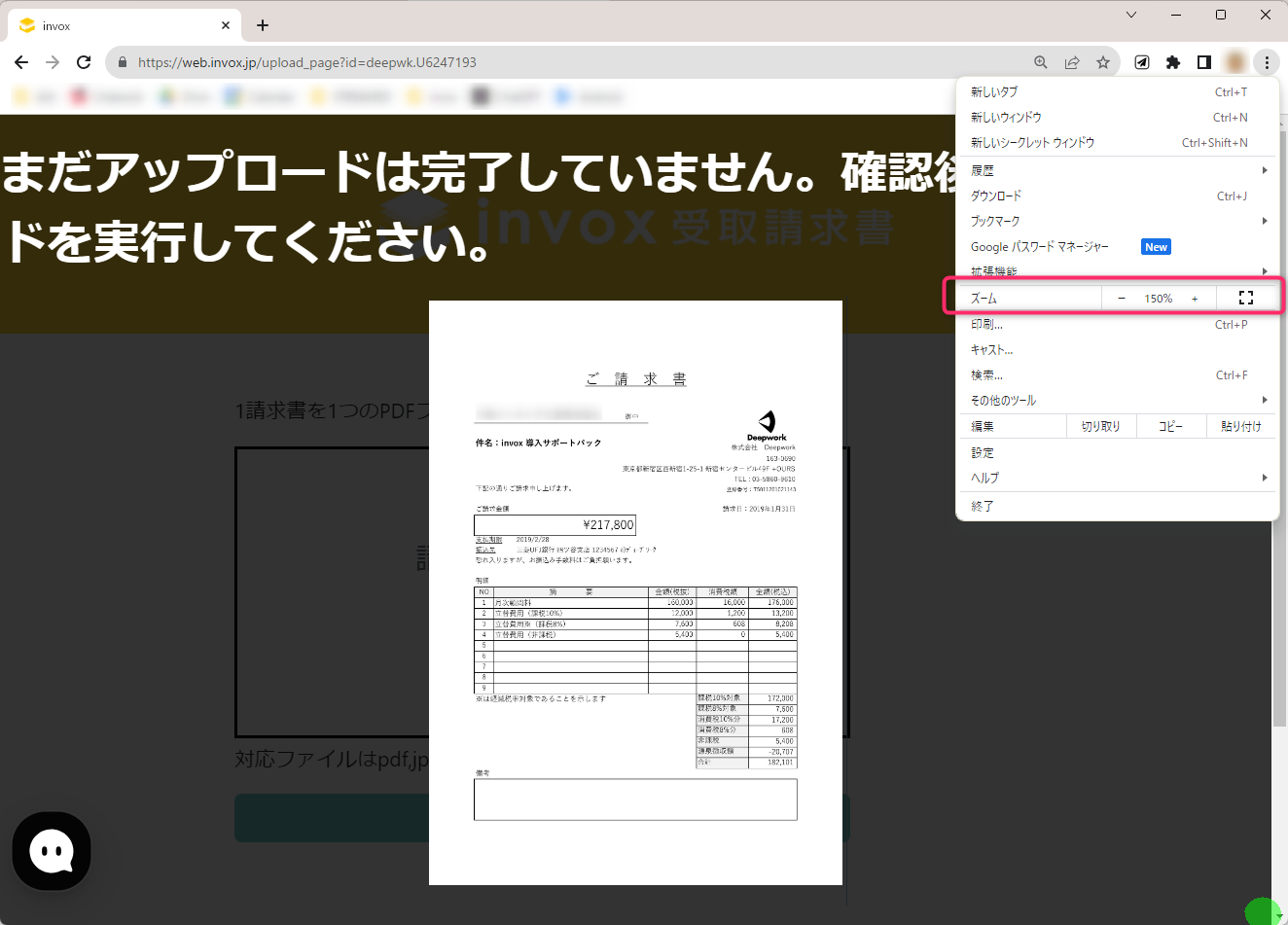Open a new tab with plus button

[x=263, y=25]
